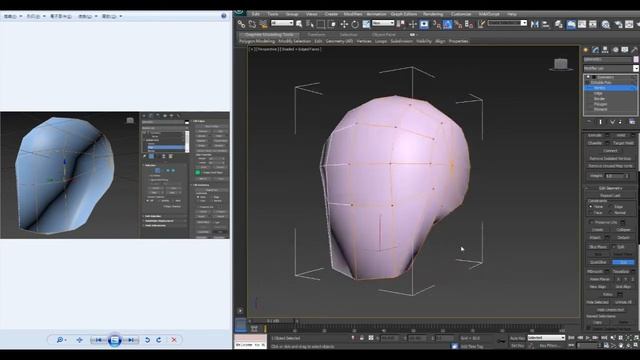The image size is (640, 360).
Task: Click the Remove Isolated Vertices button
Action: [610, 158]
